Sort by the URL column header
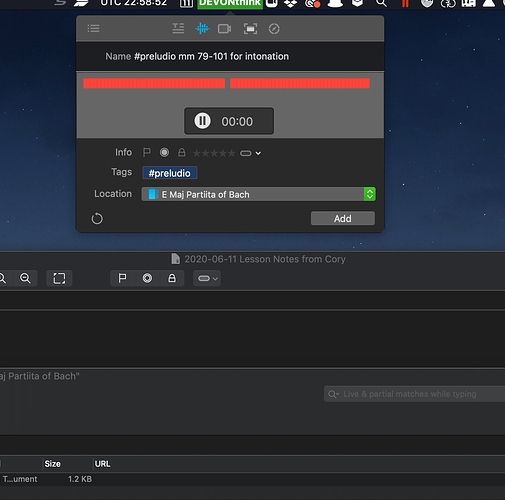505x500 pixels. coord(102,464)
